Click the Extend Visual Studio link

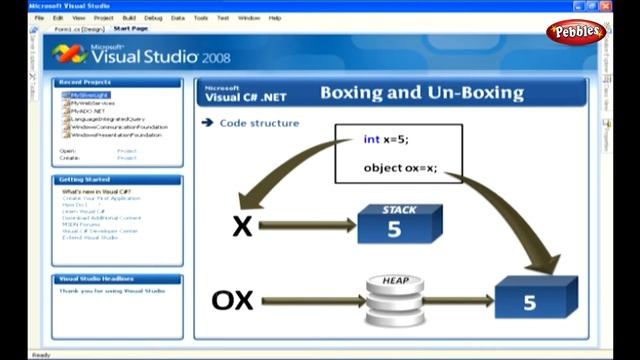click(x=90, y=238)
